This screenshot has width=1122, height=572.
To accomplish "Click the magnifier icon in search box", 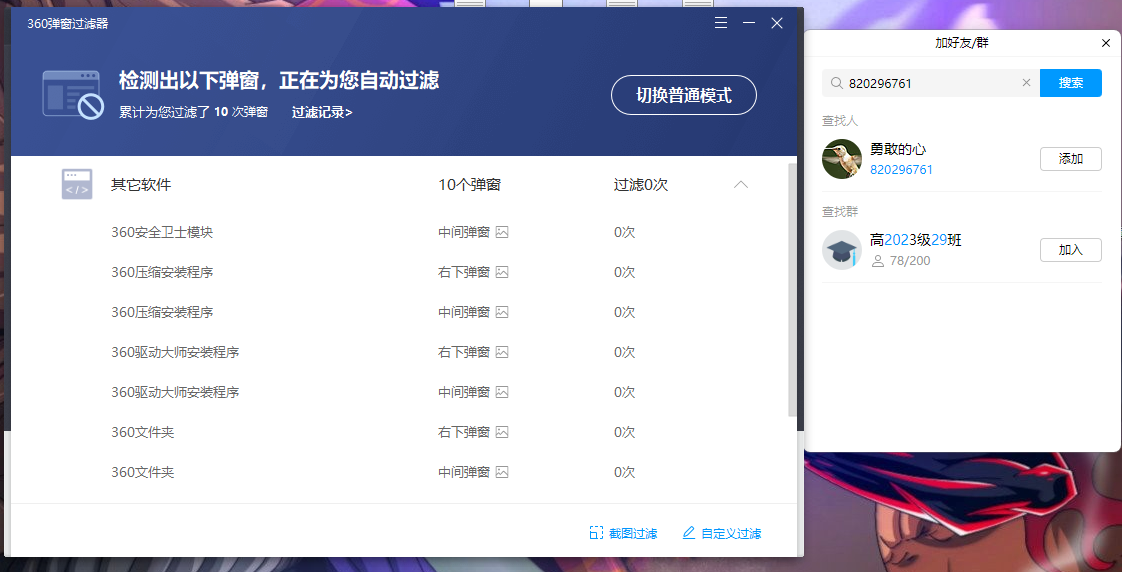I will pos(836,83).
